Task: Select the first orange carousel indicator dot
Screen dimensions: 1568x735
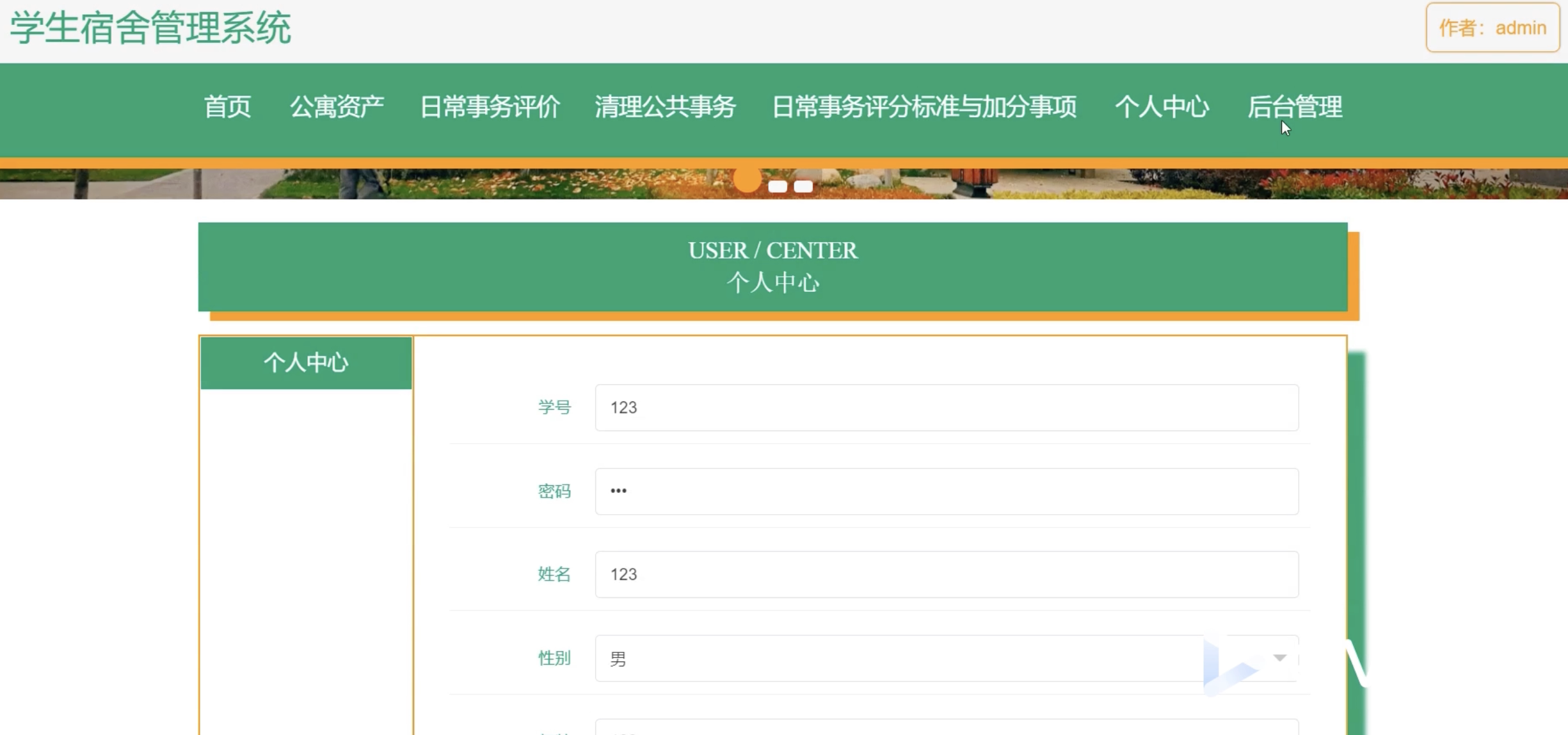Action: point(747,181)
